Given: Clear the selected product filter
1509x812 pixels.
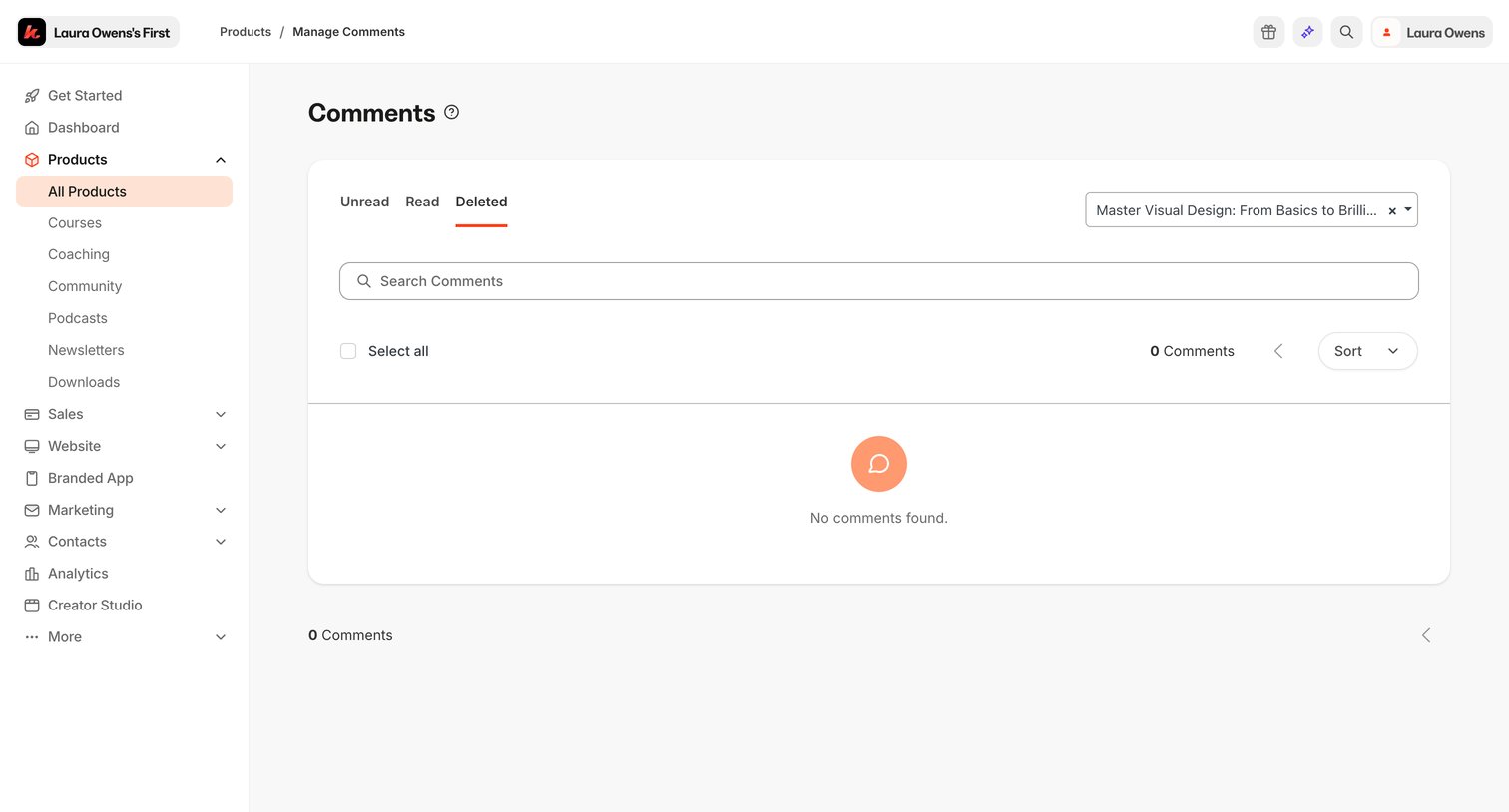Looking at the screenshot, I should [1392, 211].
